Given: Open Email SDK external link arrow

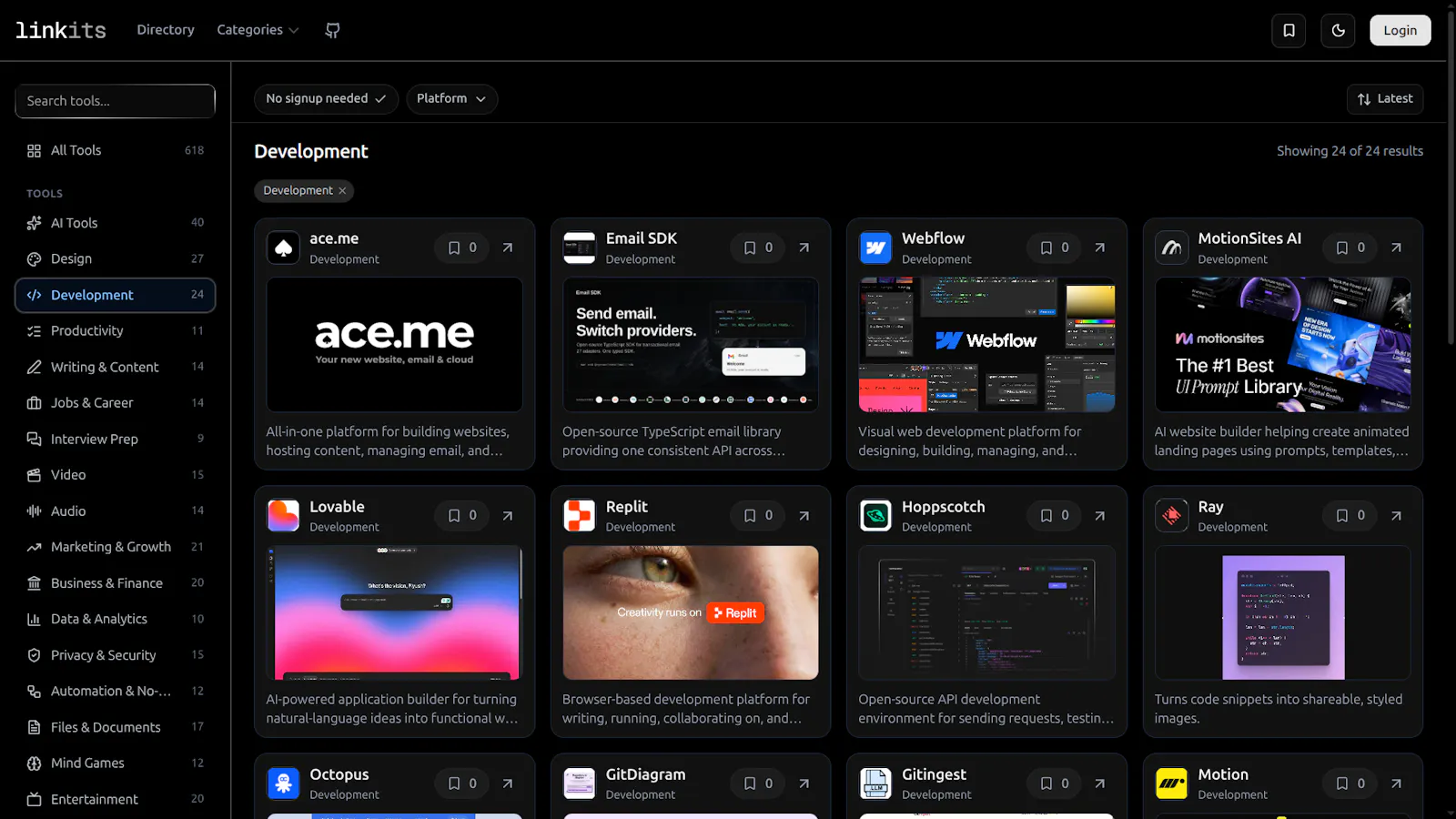Looking at the screenshot, I should tap(804, 248).
